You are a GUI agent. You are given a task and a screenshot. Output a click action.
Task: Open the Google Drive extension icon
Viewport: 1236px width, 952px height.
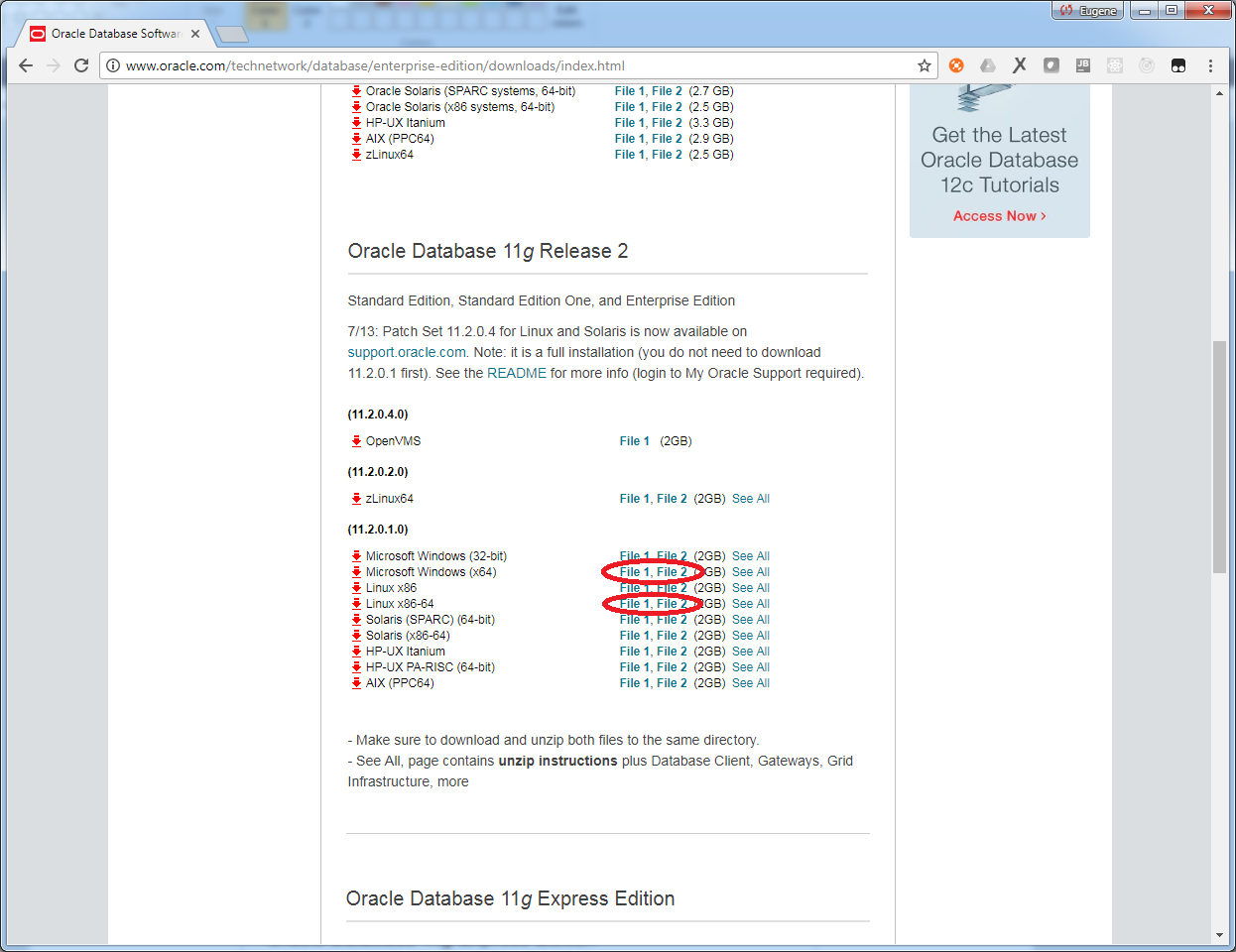point(988,65)
